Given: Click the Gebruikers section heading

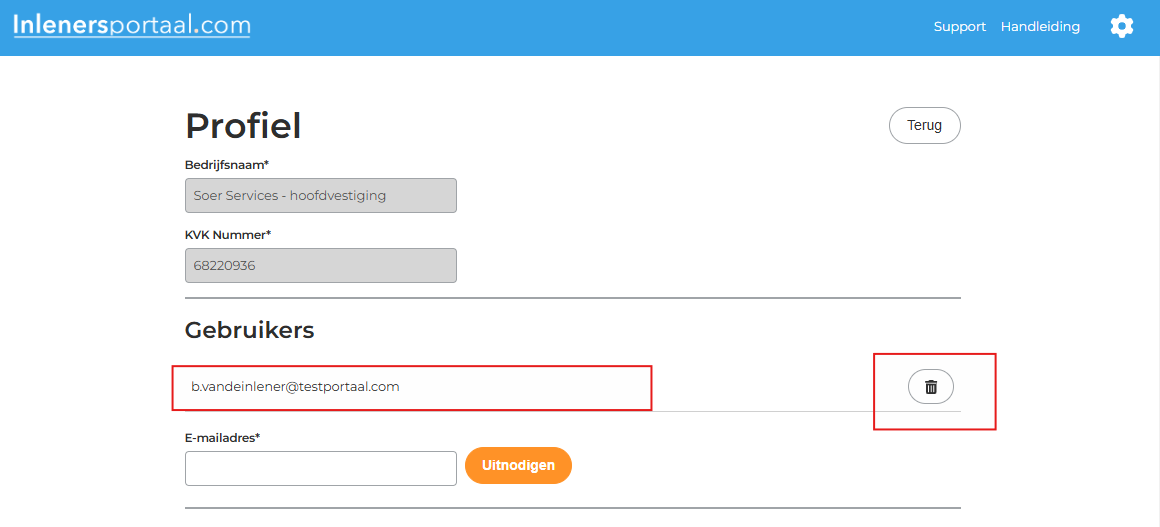Looking at the screenshot, I should (250, 330).
